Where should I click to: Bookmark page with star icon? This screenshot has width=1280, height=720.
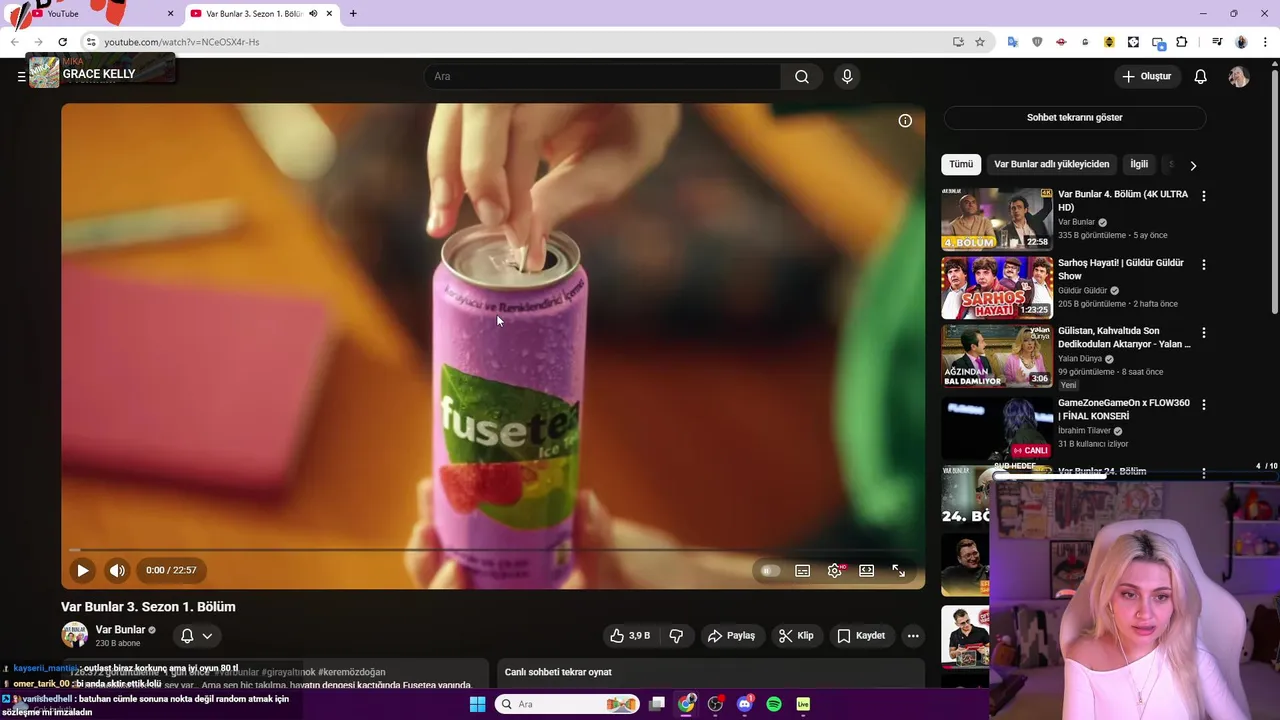tap(980, 42)
